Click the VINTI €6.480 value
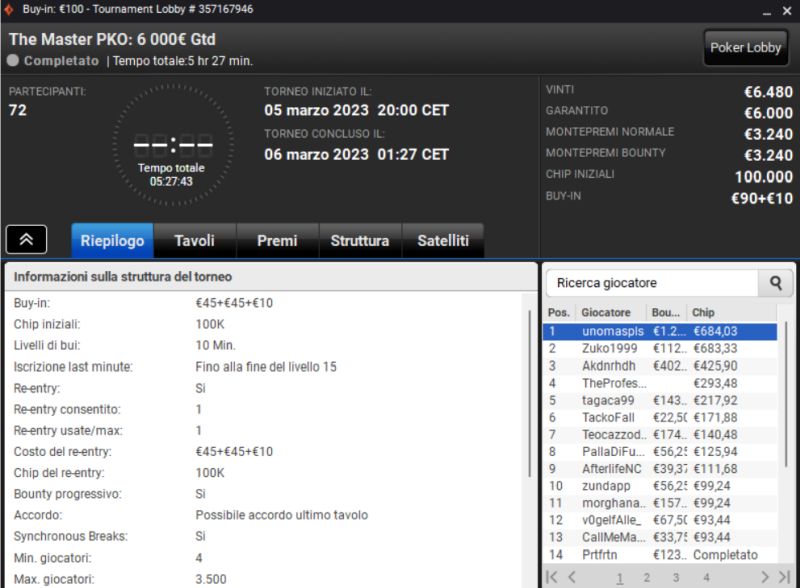This screenshot has width=800, height=588. click(768, 92)
